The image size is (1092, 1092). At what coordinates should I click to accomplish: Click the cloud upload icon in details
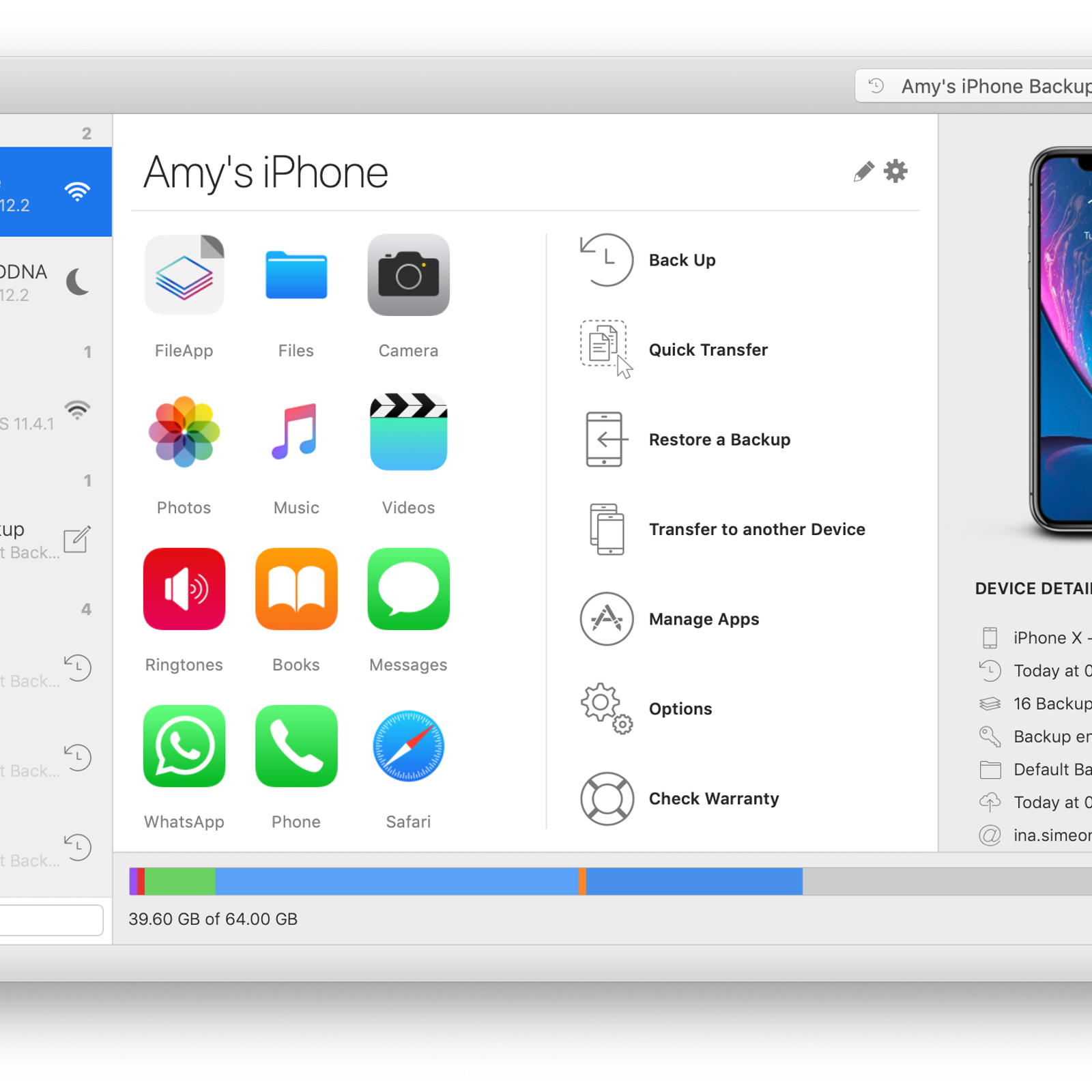(990, 802)
